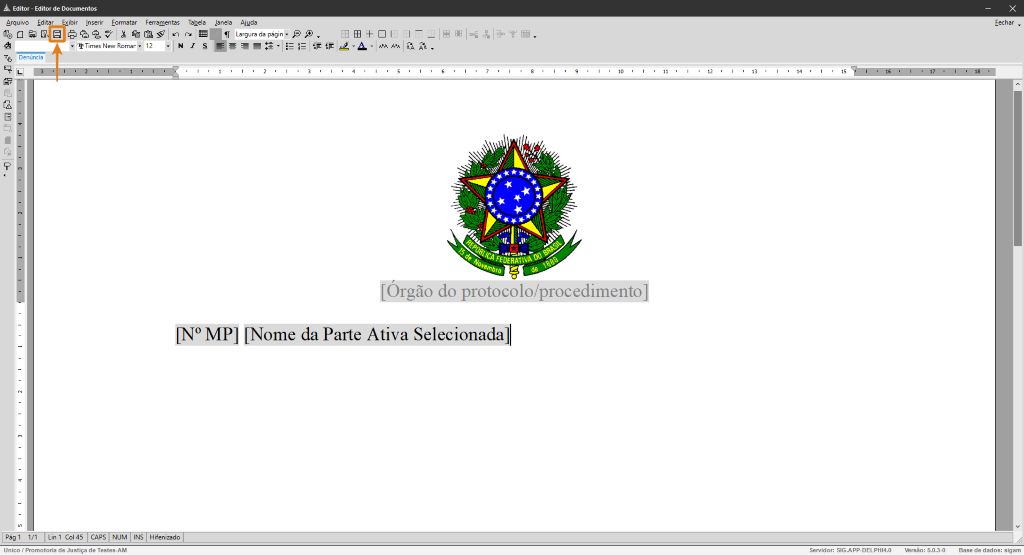Open the paragraph style dropdown
The image size is (1024, 555).
72,46
